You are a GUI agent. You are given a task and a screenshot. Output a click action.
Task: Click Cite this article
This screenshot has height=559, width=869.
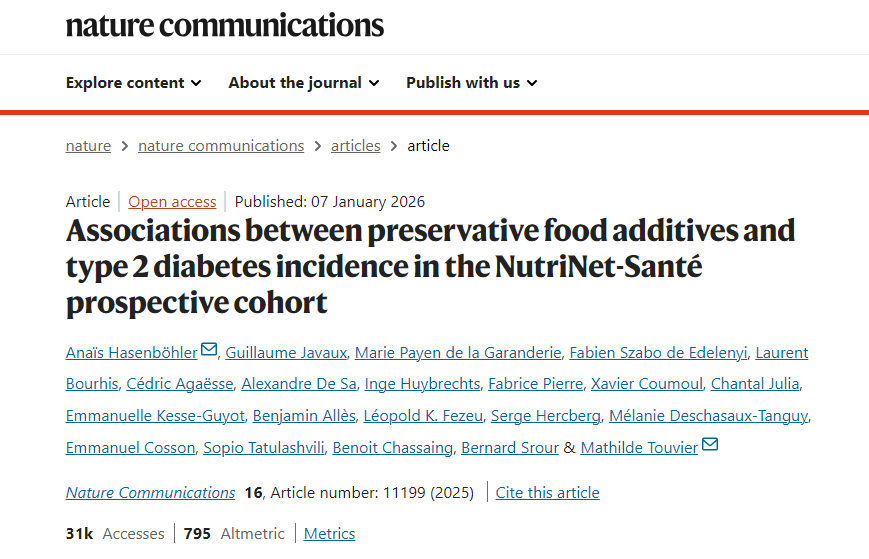click(x=547, y=493)
